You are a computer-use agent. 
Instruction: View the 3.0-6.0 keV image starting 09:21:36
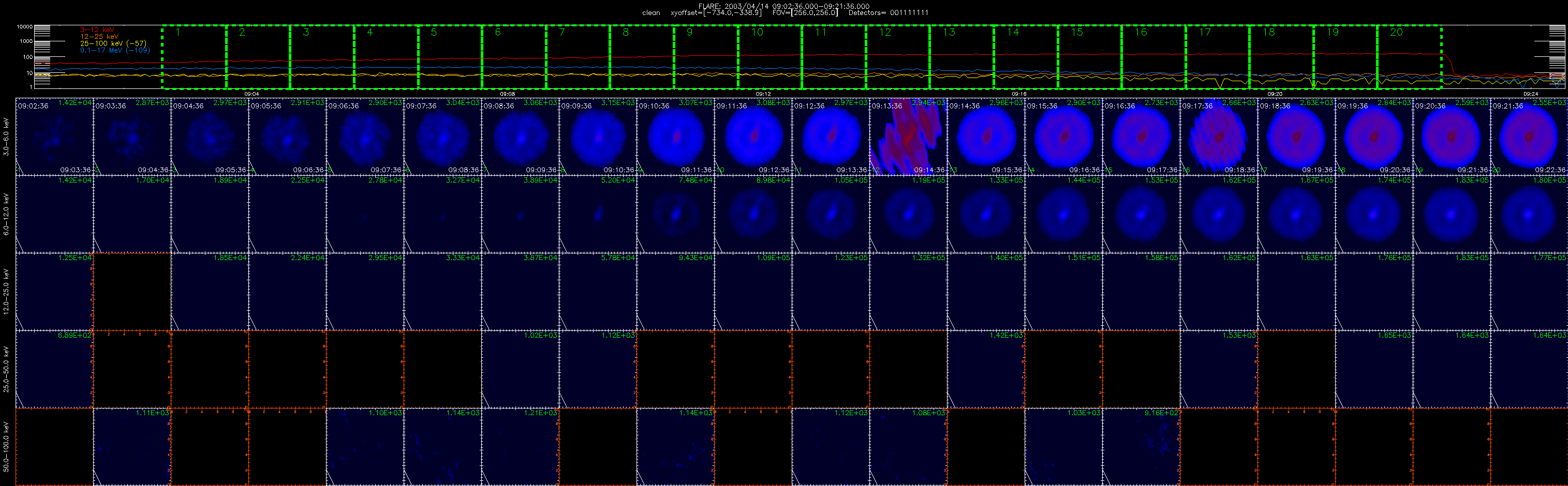(1530, 137)
